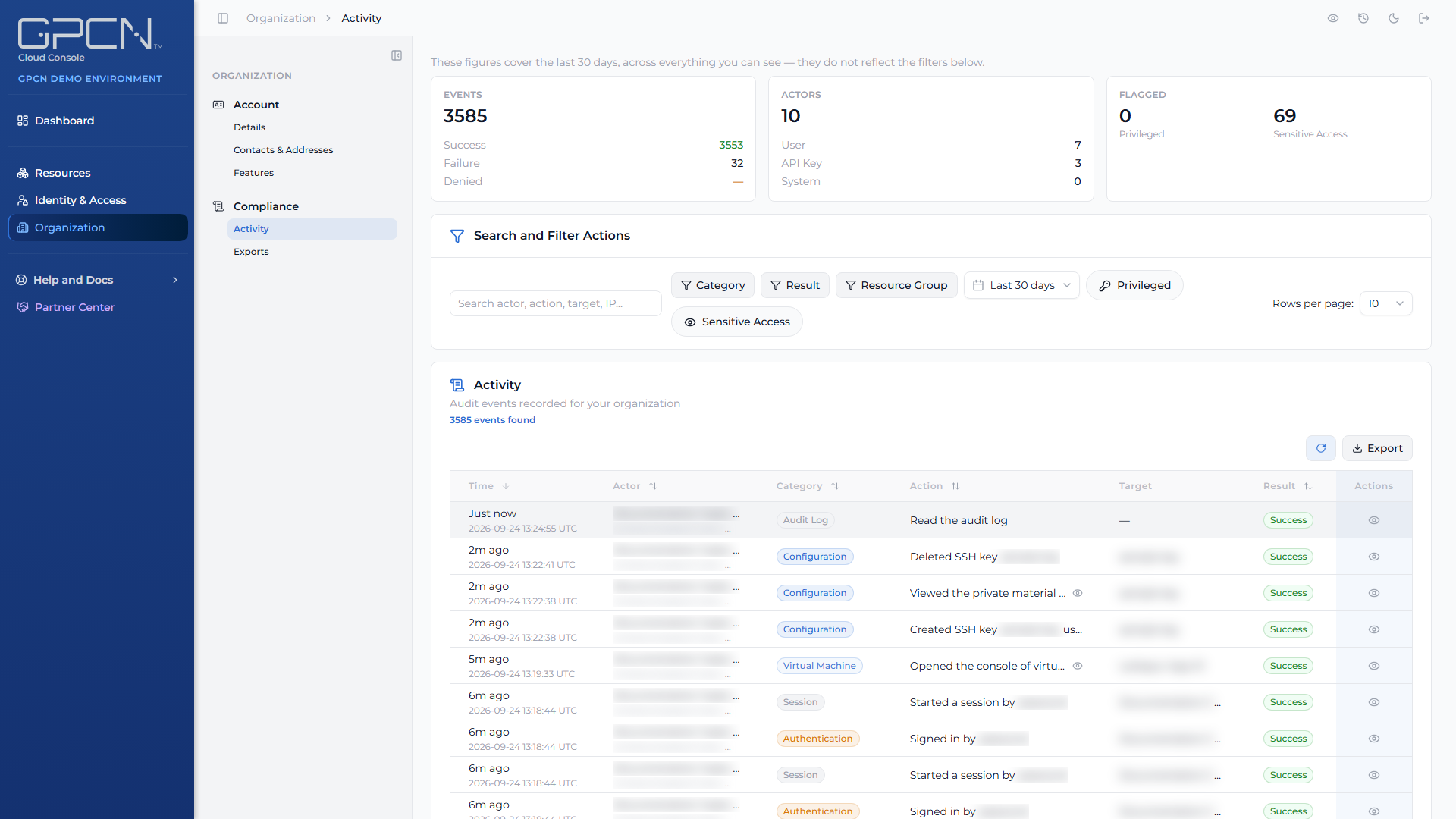Sort table by Result column
This screenshot has height=819, width=1456.
pos(1287,486)
